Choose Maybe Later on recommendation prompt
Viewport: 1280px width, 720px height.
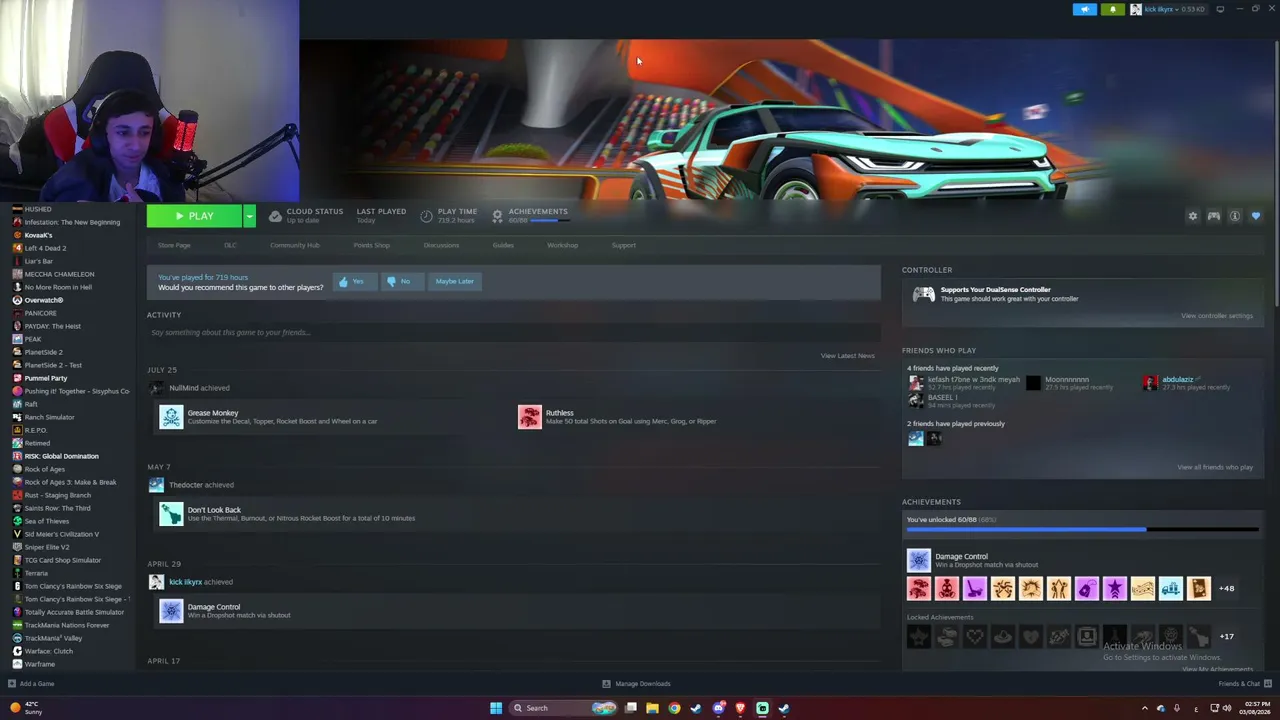(x=454, y=281)
